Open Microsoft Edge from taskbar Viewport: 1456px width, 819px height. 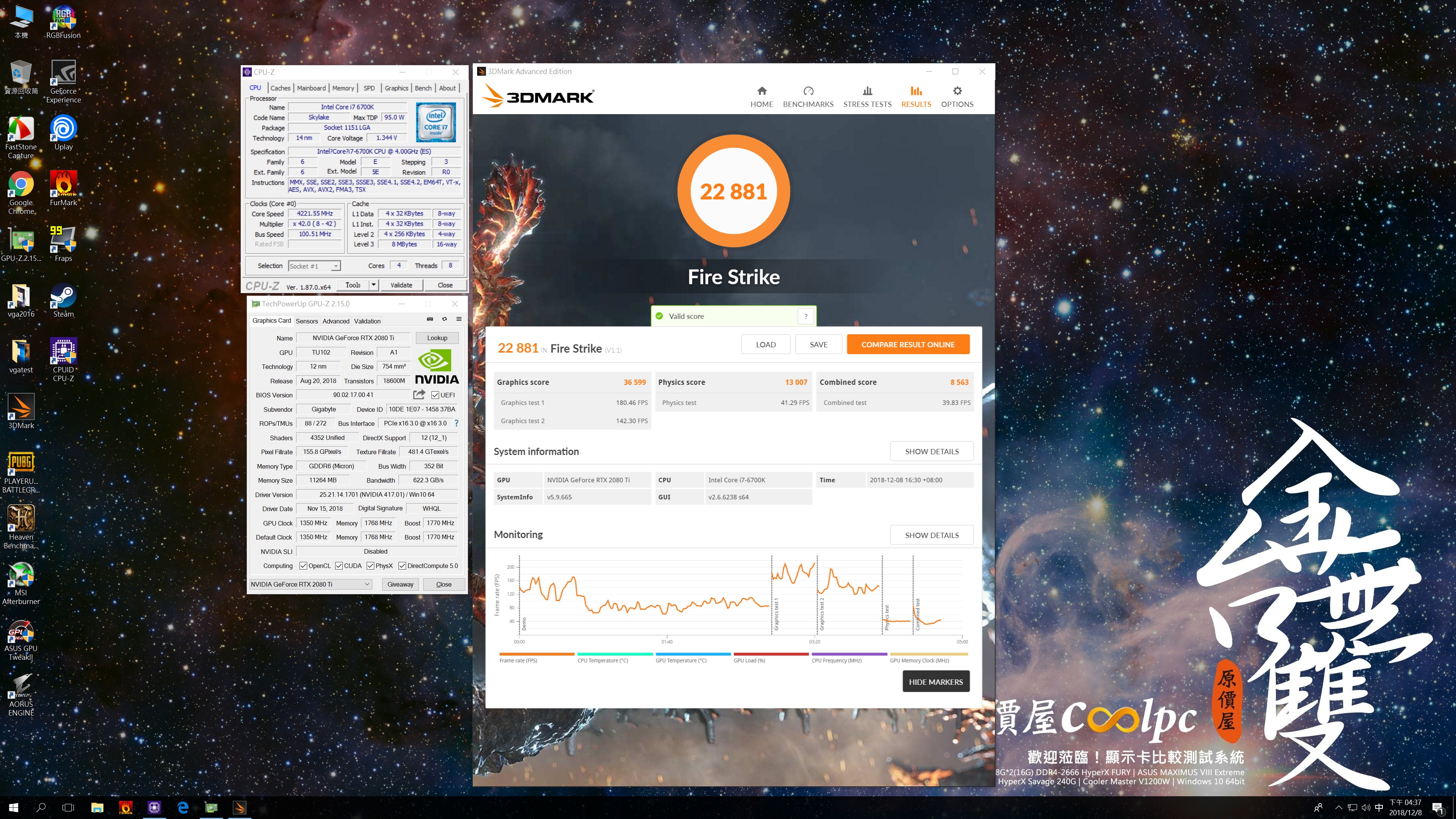click(x=182, y=808)
